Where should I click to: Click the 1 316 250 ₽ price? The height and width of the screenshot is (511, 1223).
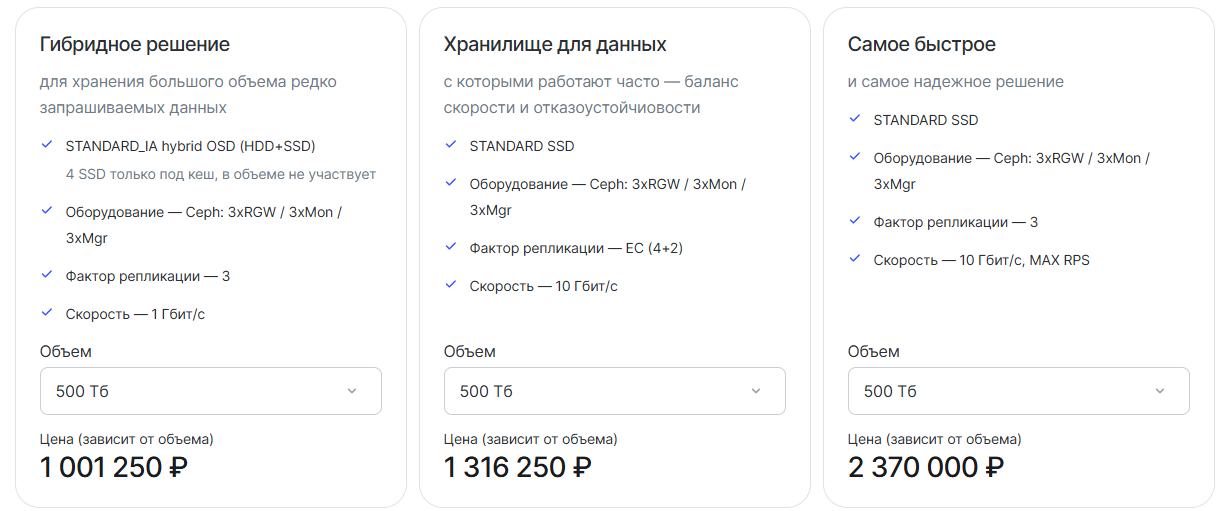[518, 467]
